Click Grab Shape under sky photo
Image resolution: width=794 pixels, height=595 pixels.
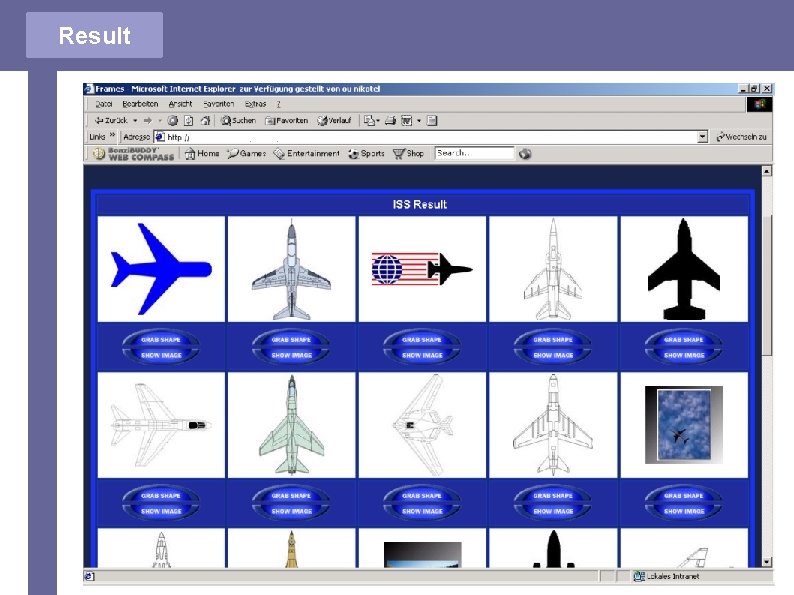coord(684,496)
